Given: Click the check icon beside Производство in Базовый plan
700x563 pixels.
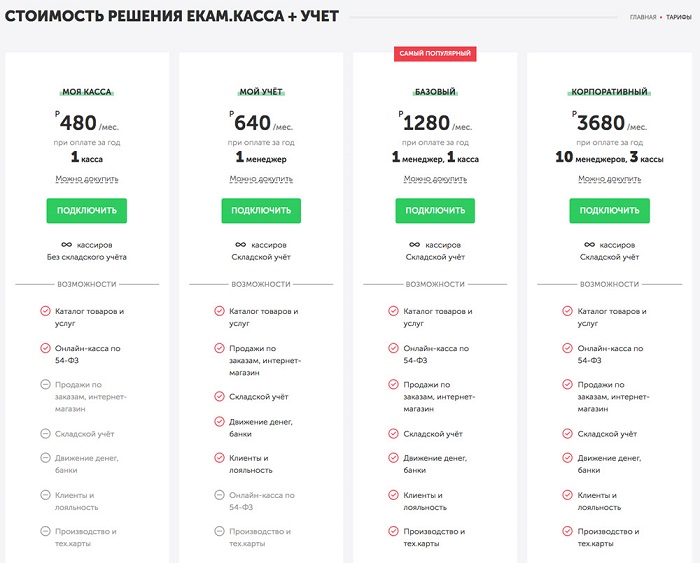Looking at the screenshot, I should coord(393,531).
